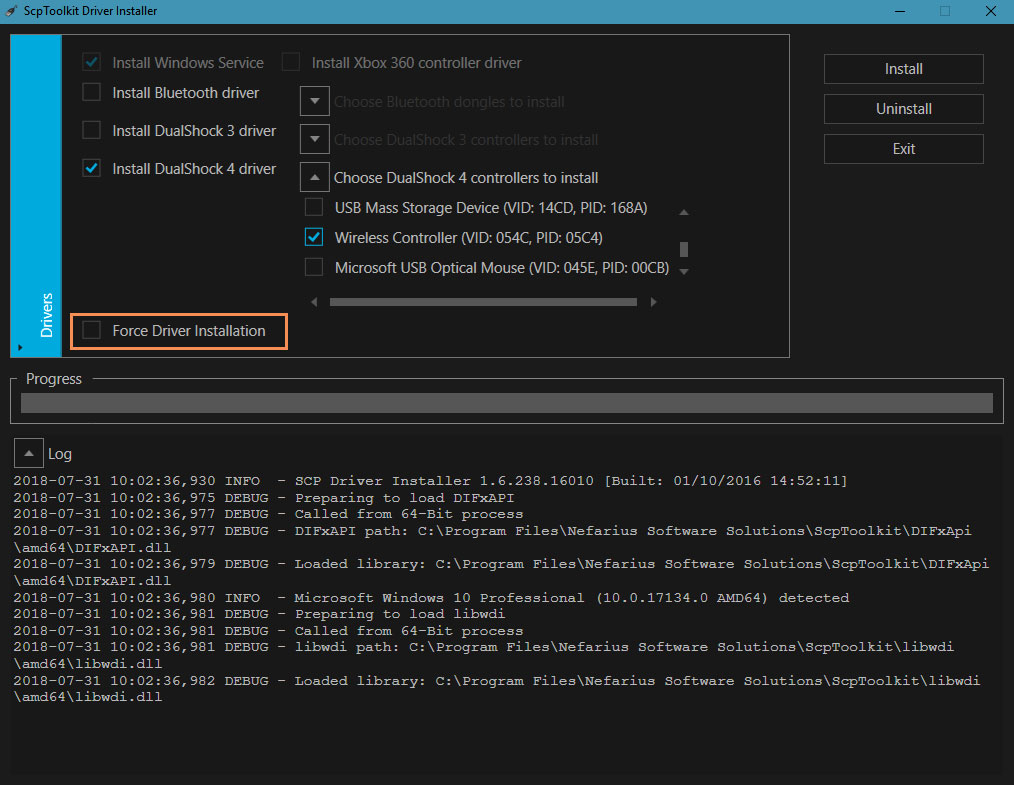The image size is (1014, 785).
Task: Toggle Force Driver Installation checkbox
Action: 92,331
